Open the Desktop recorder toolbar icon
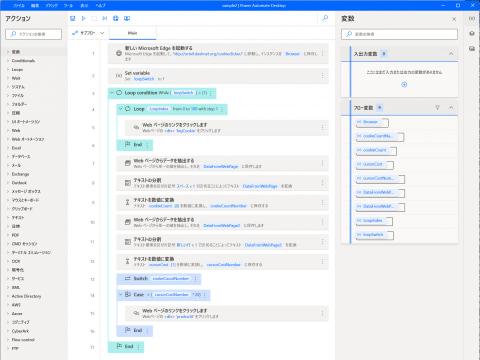Screen dimensions: 480x360 127,18
